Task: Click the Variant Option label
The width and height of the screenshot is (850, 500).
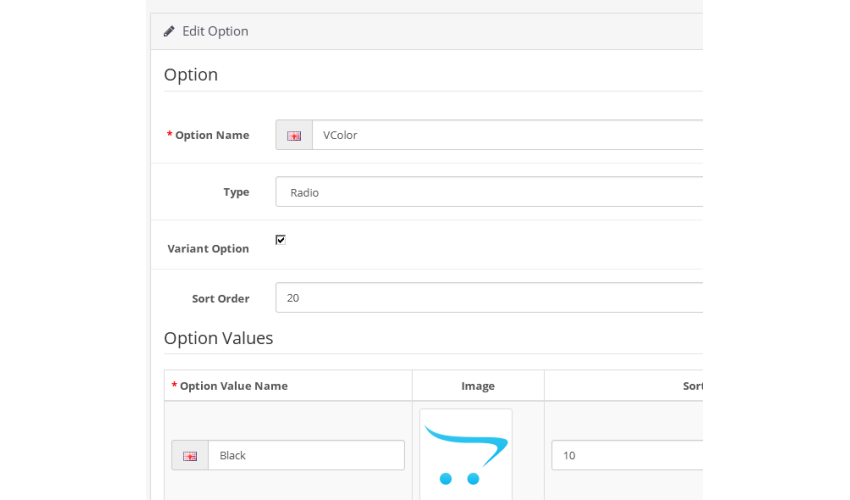Action: (208, 249)
